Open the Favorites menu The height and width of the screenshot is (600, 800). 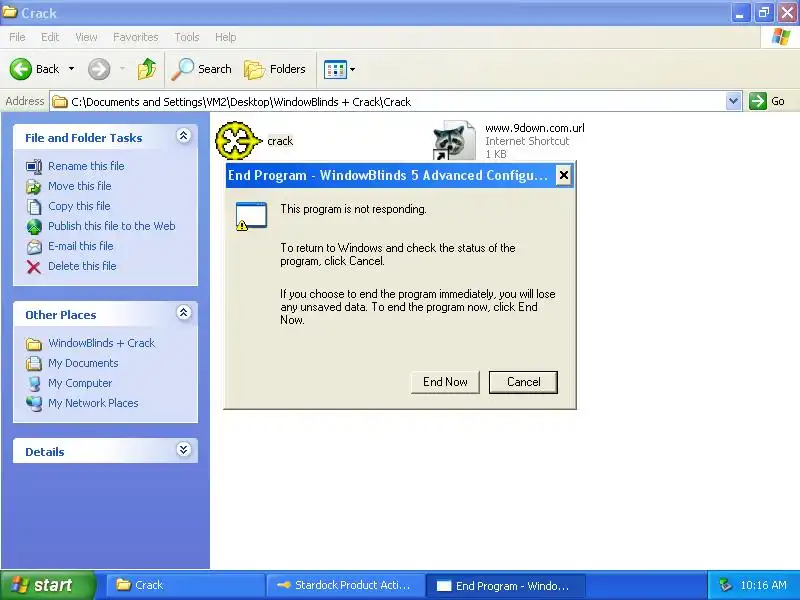point(135,37)
